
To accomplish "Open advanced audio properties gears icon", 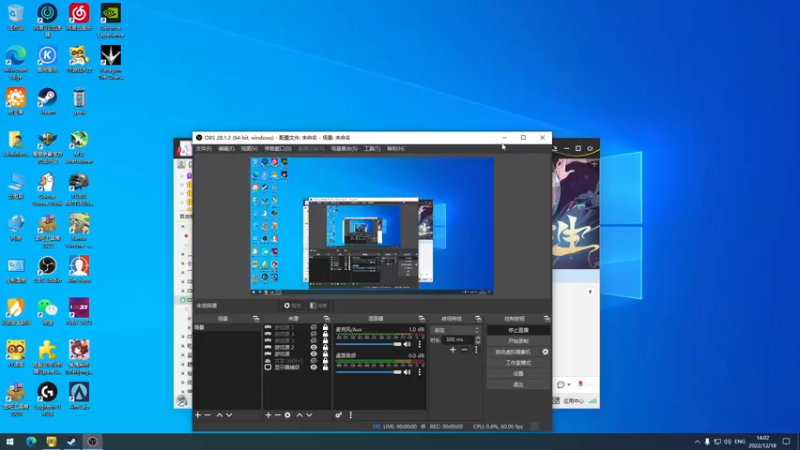I will tap(339, 415).
